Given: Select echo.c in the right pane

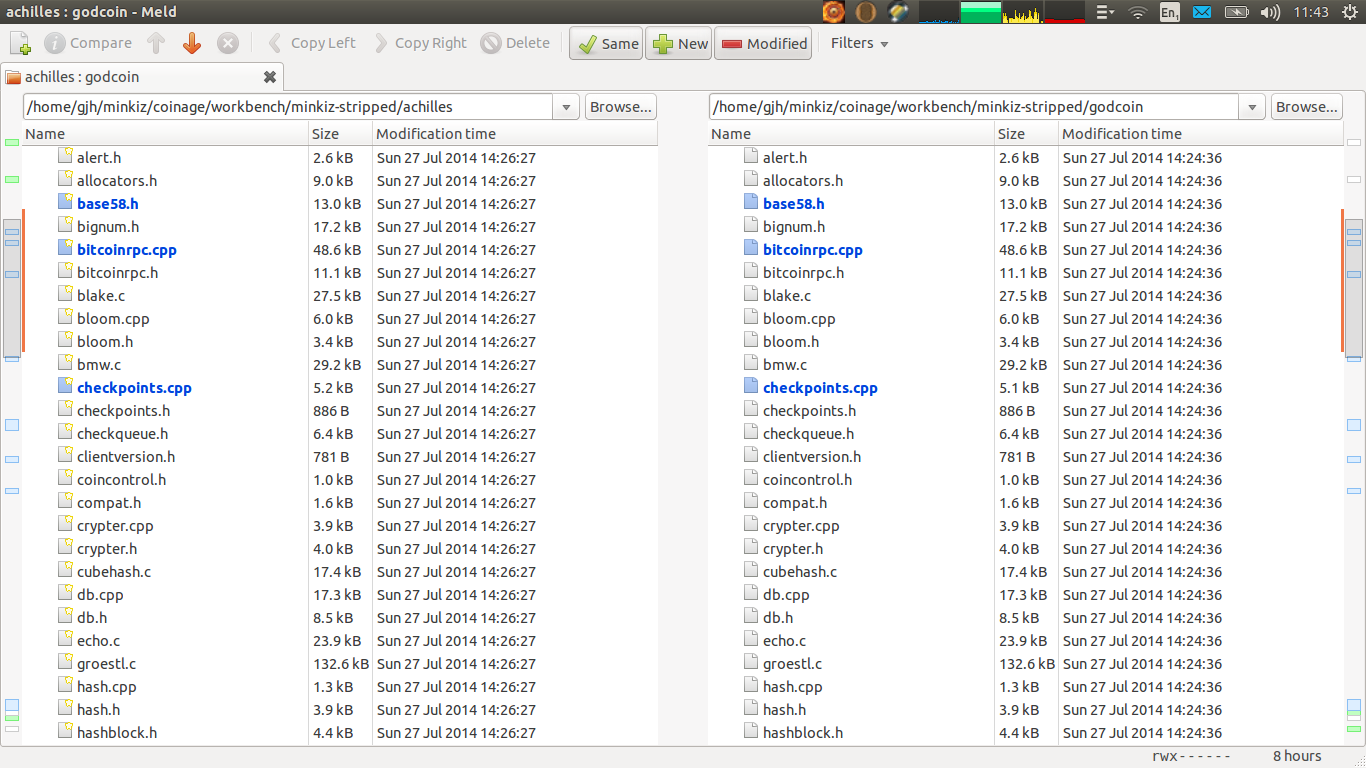Looking at the screenshot, I should 784,641.
